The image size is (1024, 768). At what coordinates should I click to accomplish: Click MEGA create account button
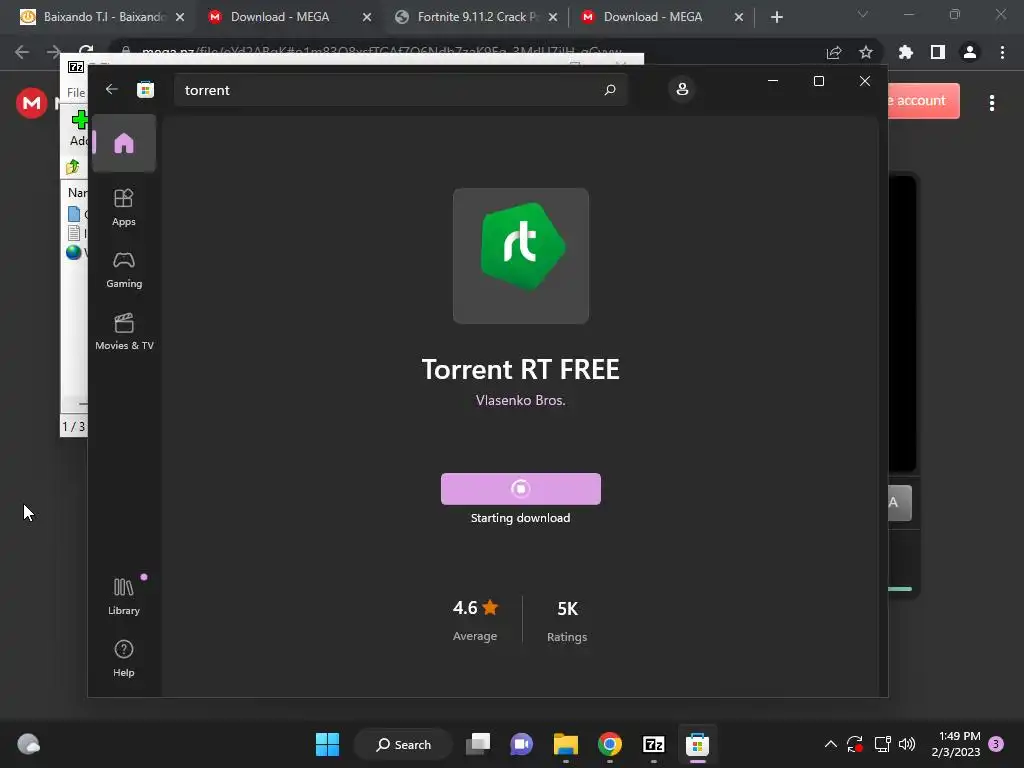(x=924, y=101)
